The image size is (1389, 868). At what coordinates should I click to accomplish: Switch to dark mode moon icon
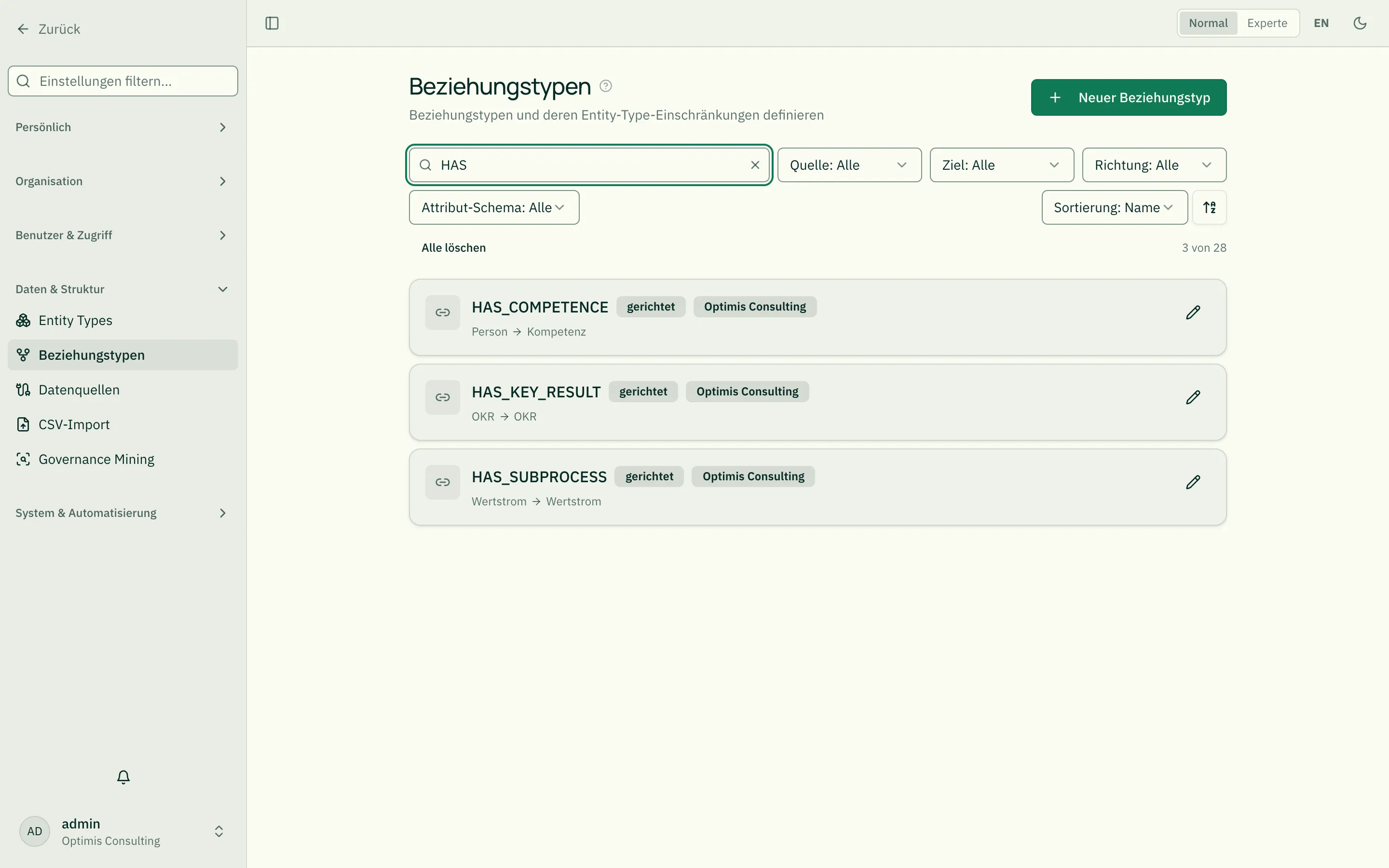[1360, 23]
